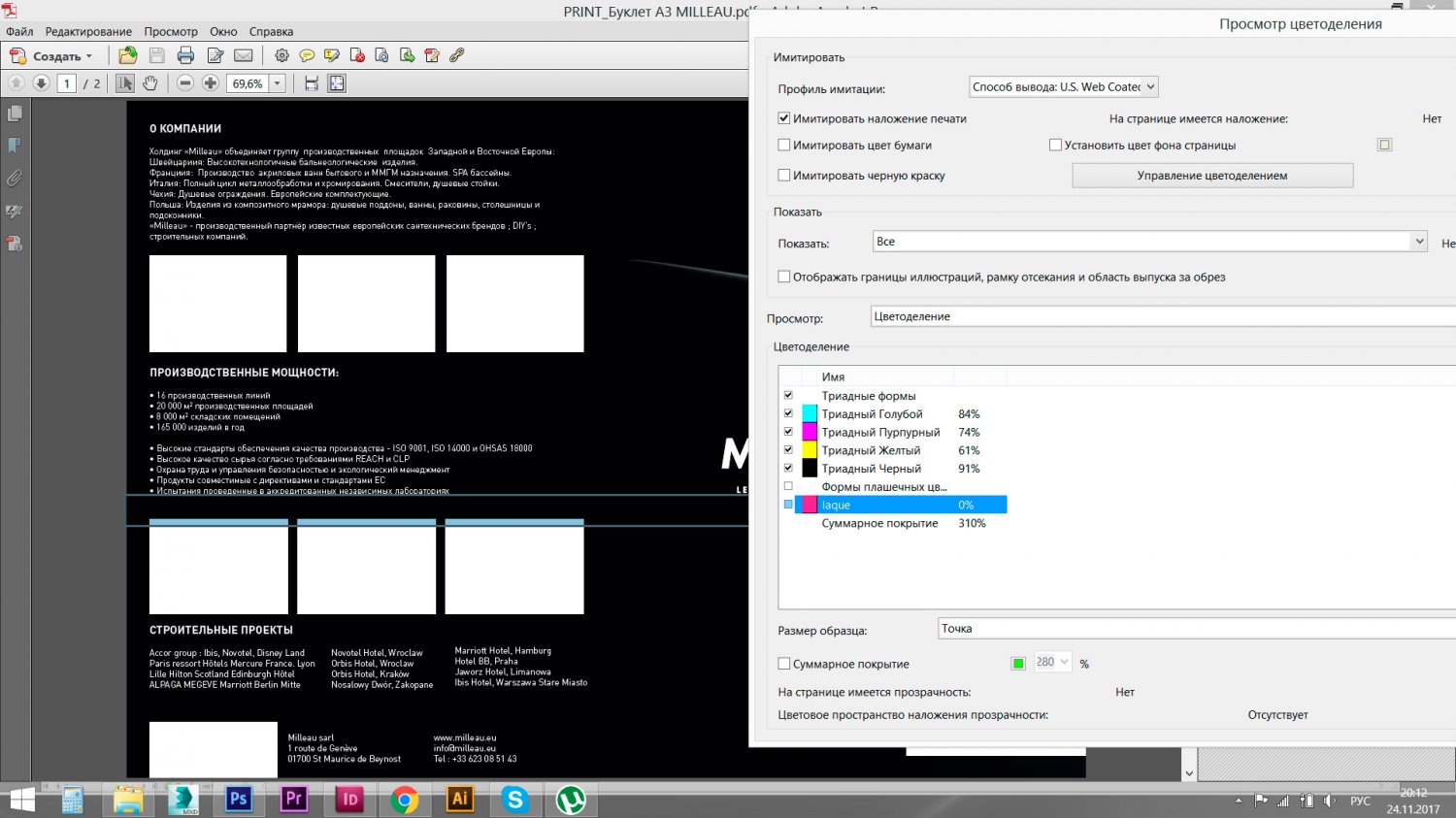Open the 'Размер образца' dropdown
This screenshot has width=1456, height=818.
tap(1197, 629)
